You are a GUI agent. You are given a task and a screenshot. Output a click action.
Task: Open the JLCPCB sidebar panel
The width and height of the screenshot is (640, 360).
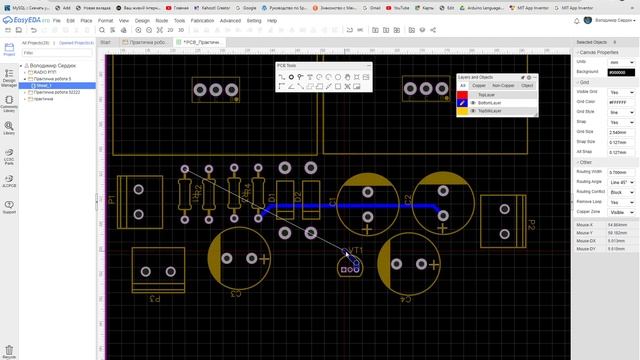(9, 181)
